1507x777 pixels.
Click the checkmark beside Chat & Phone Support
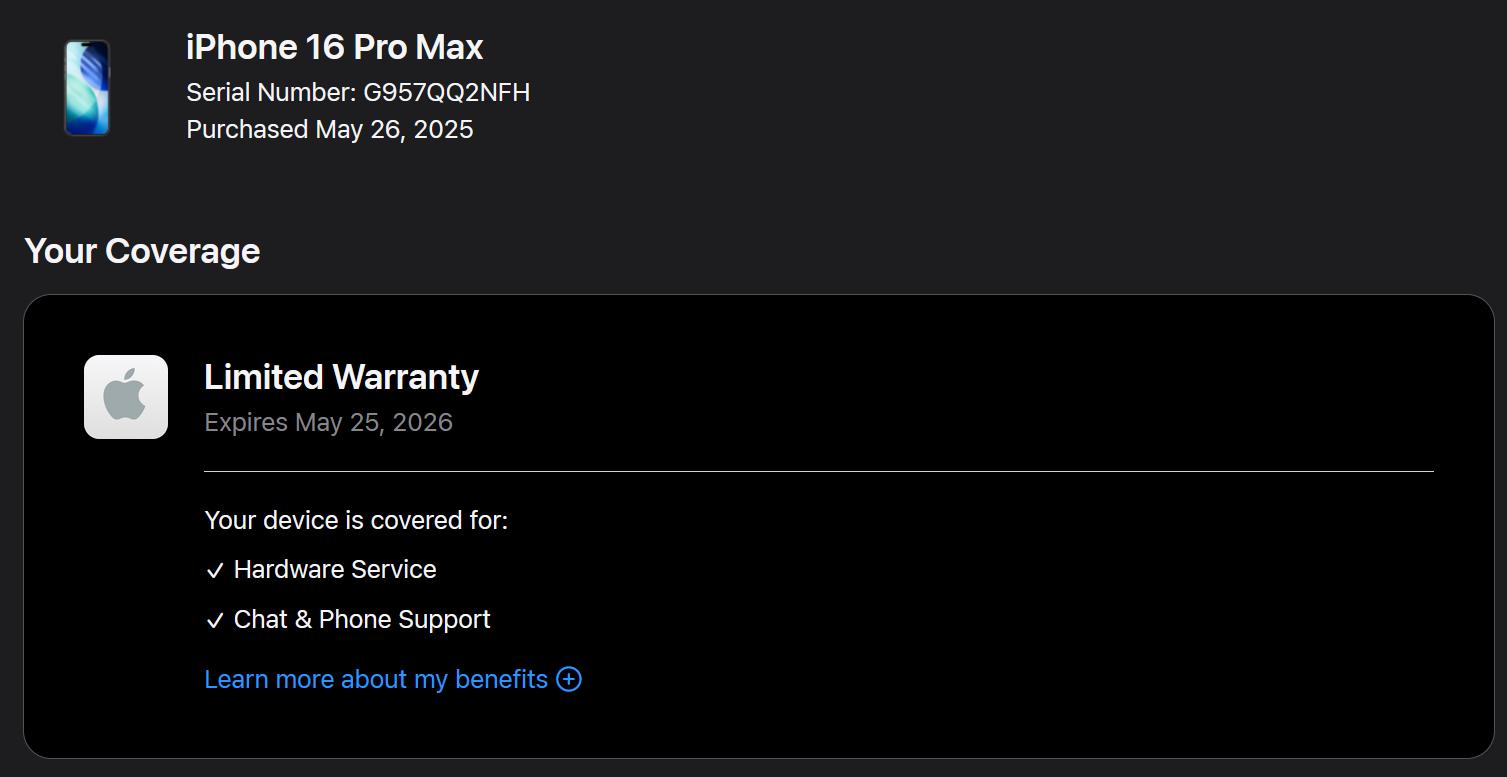pyautogui.click(x=214, y=621)
